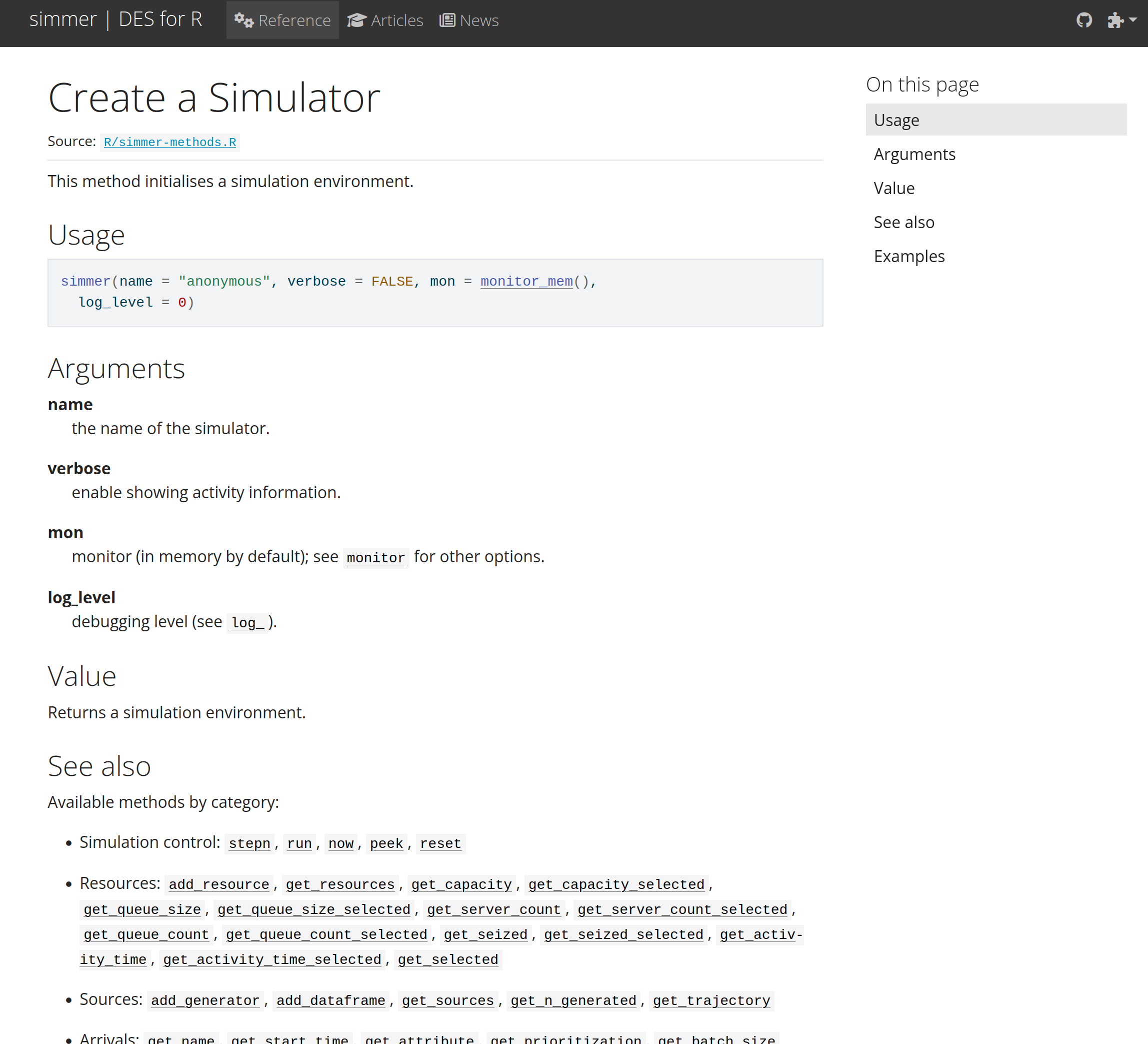Screen dimensions: 1148x1044
Task: Click the News newspaper icon
Action: coord(447,21)
